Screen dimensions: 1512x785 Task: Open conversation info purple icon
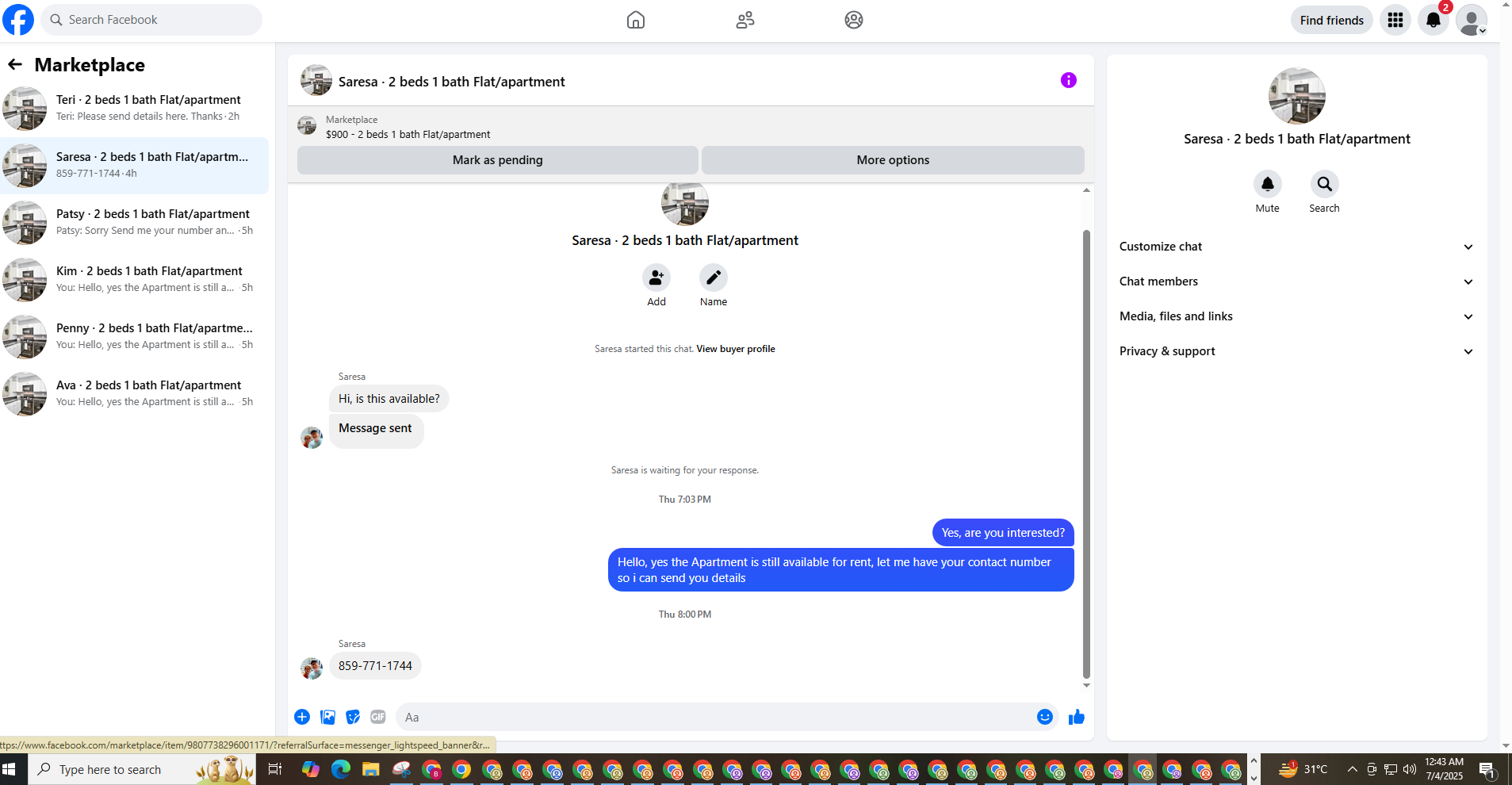coord(1069,80)
